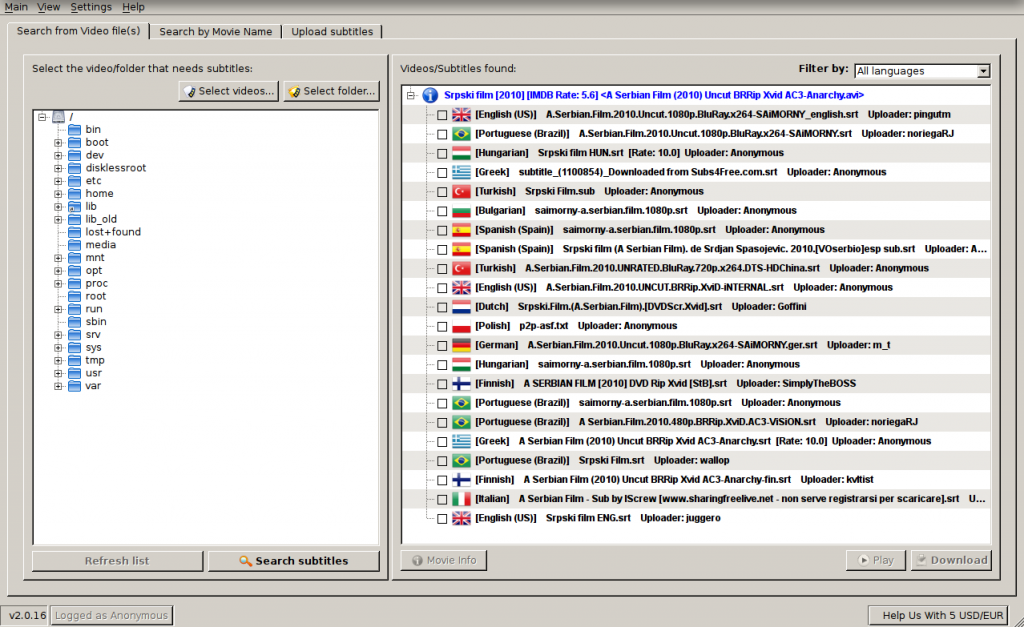Click the German flag icon in results
Viewport: 1024px width, 627px height.
pyautogui.click(x=461, y=346)
